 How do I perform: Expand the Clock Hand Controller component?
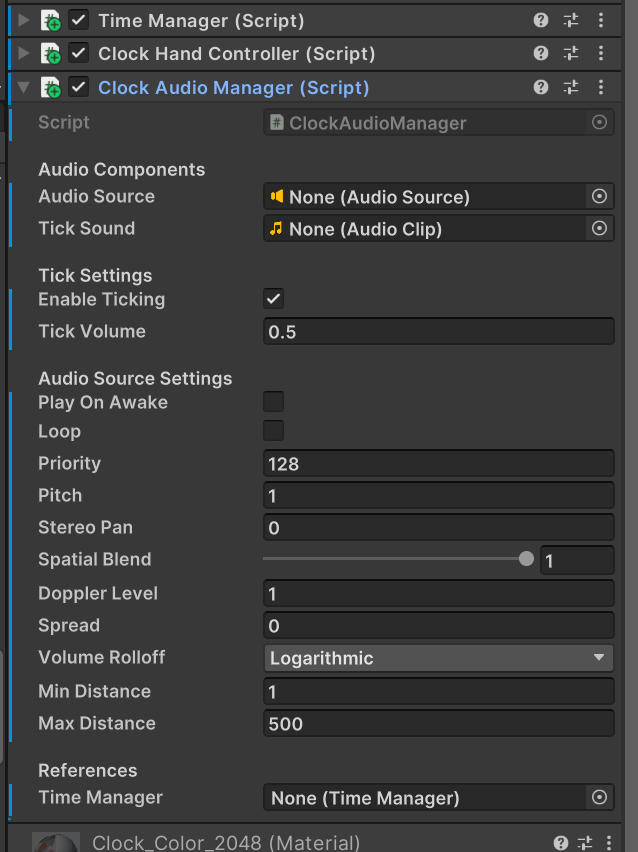coord(23,53)
